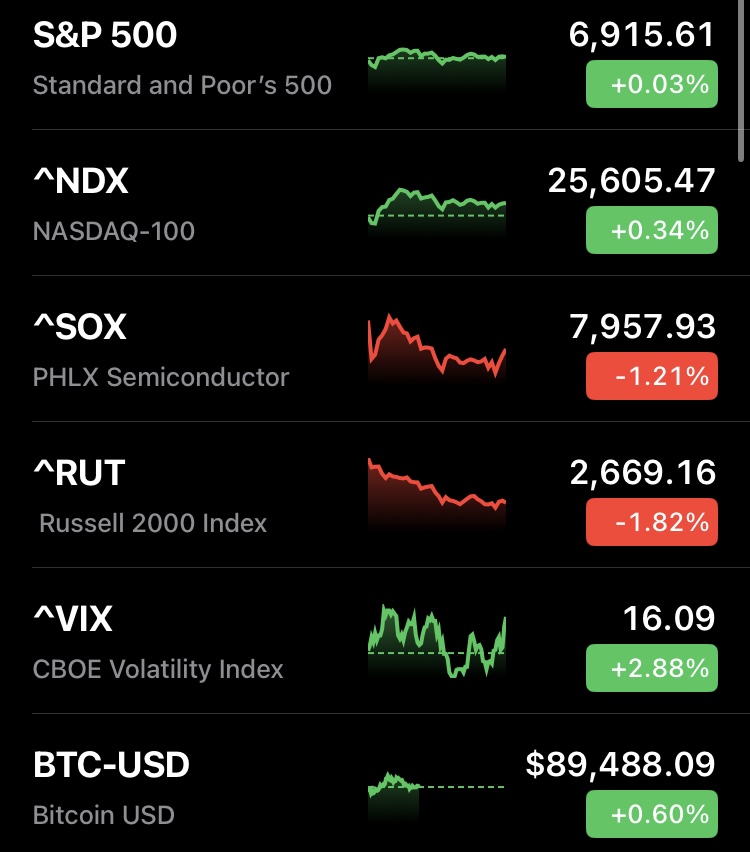Click the ^VIX +2.88% green badge
Screen dimensions: 750x852
[651, 668]
